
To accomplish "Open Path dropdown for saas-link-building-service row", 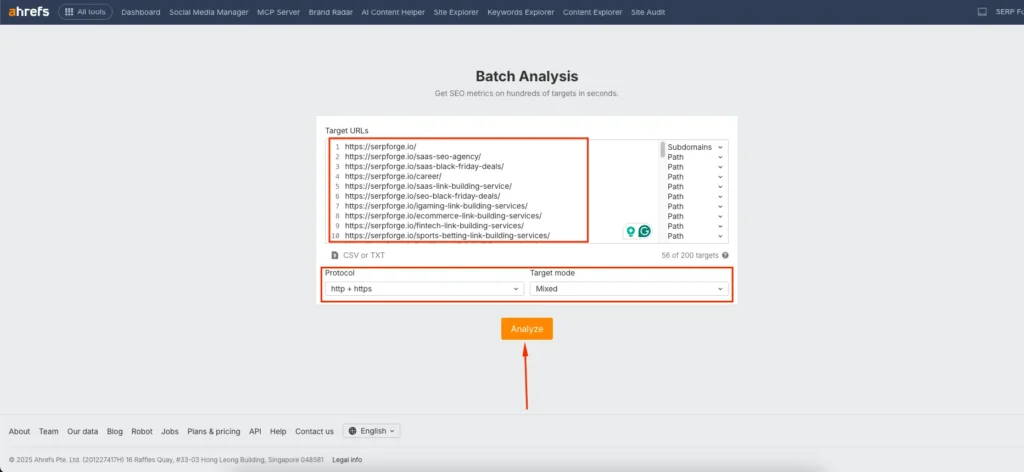I will coord(695,187).
